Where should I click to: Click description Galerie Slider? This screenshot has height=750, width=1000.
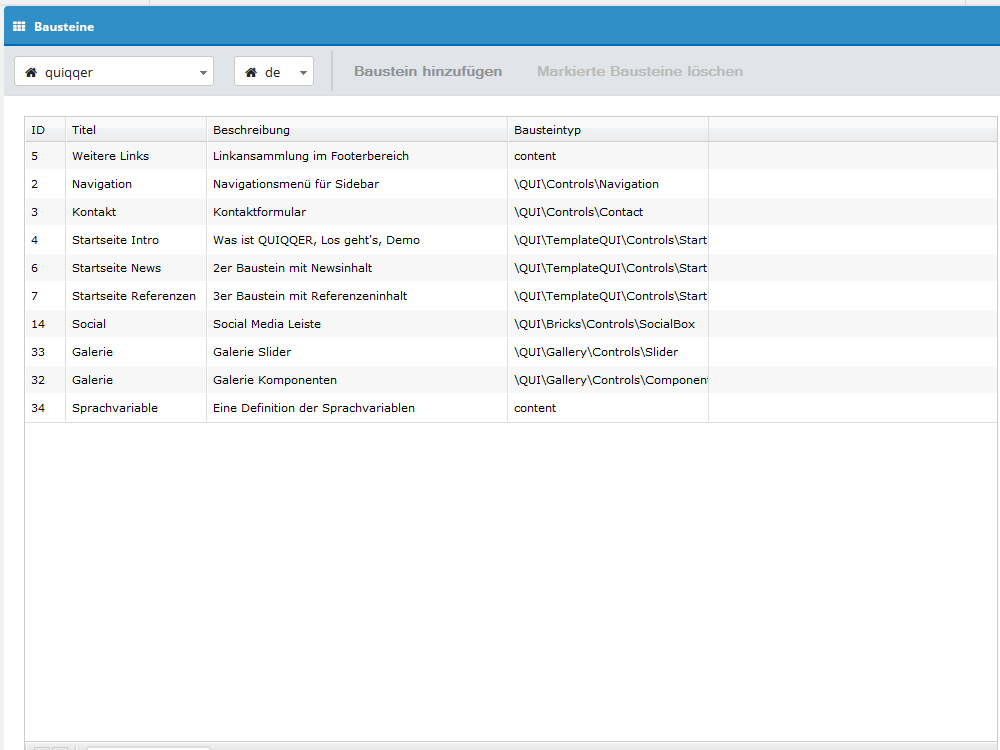252,352
